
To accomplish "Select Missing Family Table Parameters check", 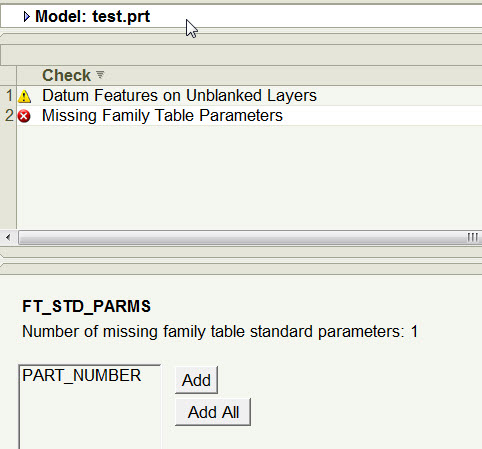I will (162, 116).
